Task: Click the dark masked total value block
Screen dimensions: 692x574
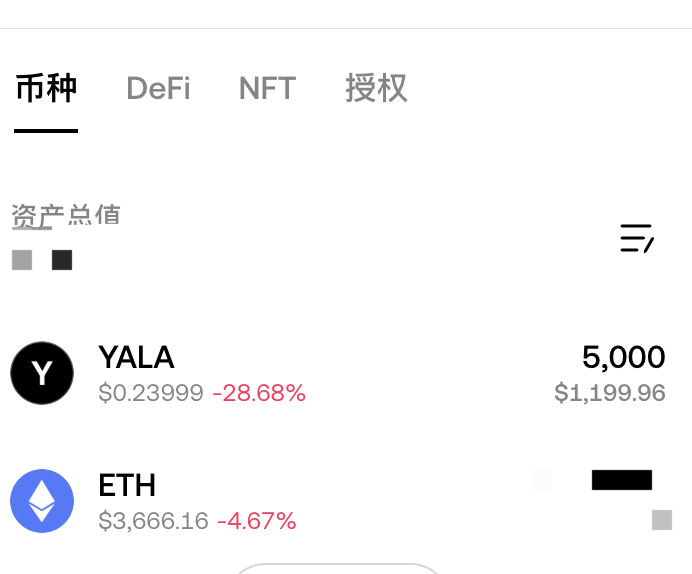Action: pyautogui.click(x=62, y=260)
